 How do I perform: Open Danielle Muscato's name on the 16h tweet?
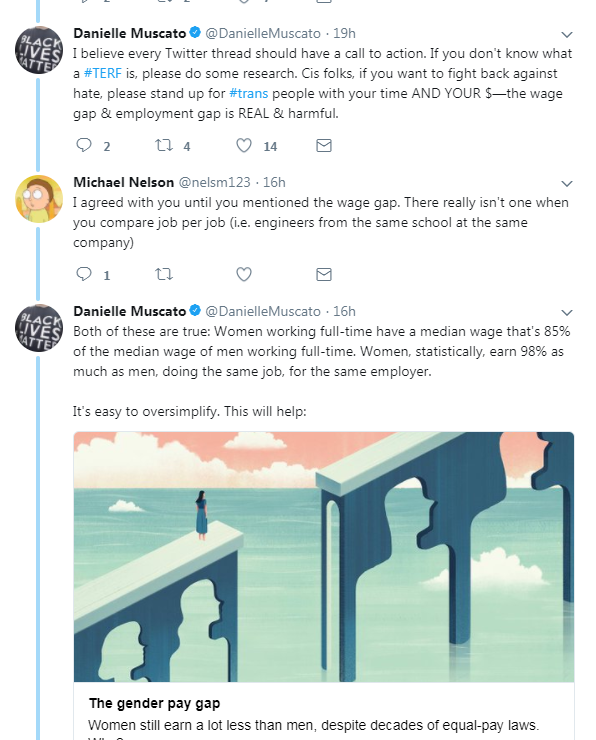point(130,311)
